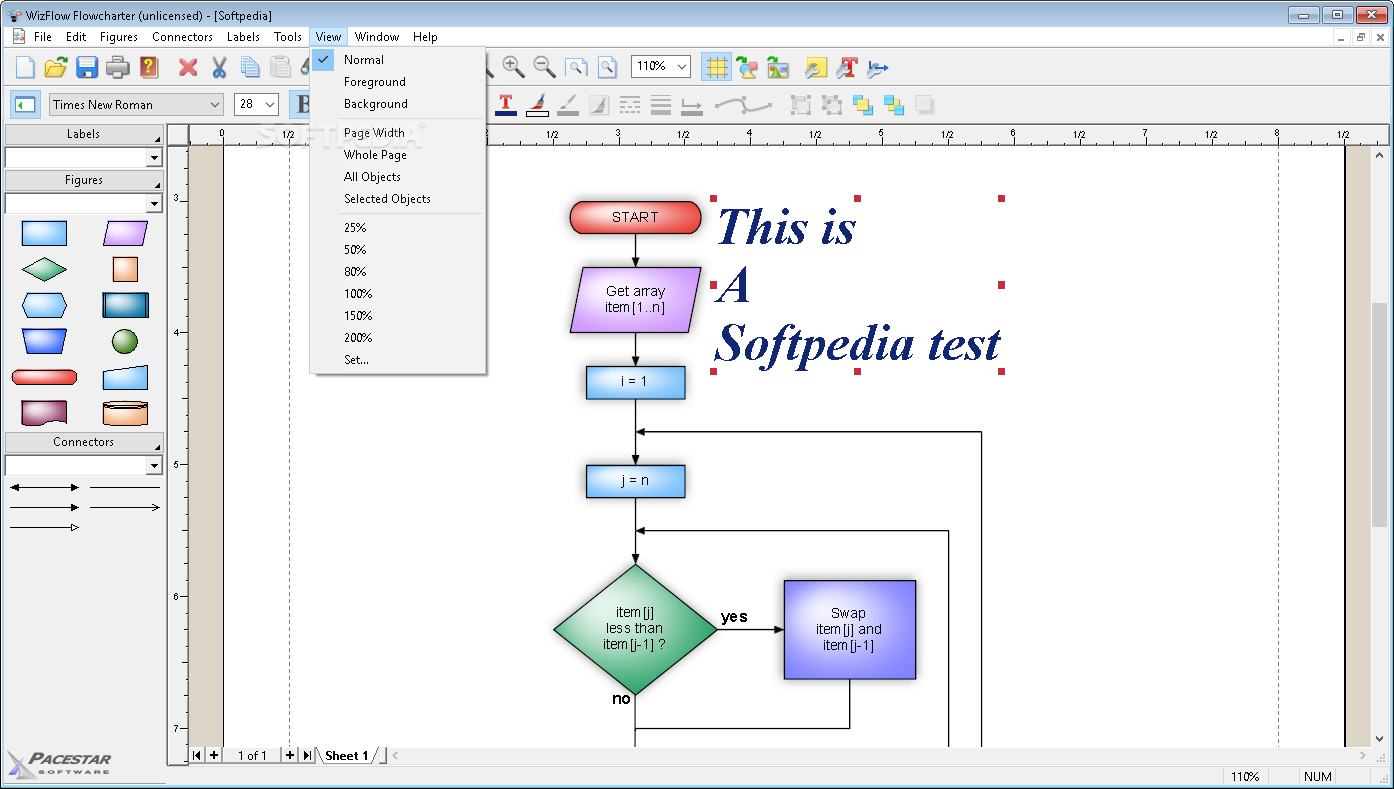1394x789 pixels.
Task: Open the Times New Roman font dropdown
Action: tap(215, 104)
